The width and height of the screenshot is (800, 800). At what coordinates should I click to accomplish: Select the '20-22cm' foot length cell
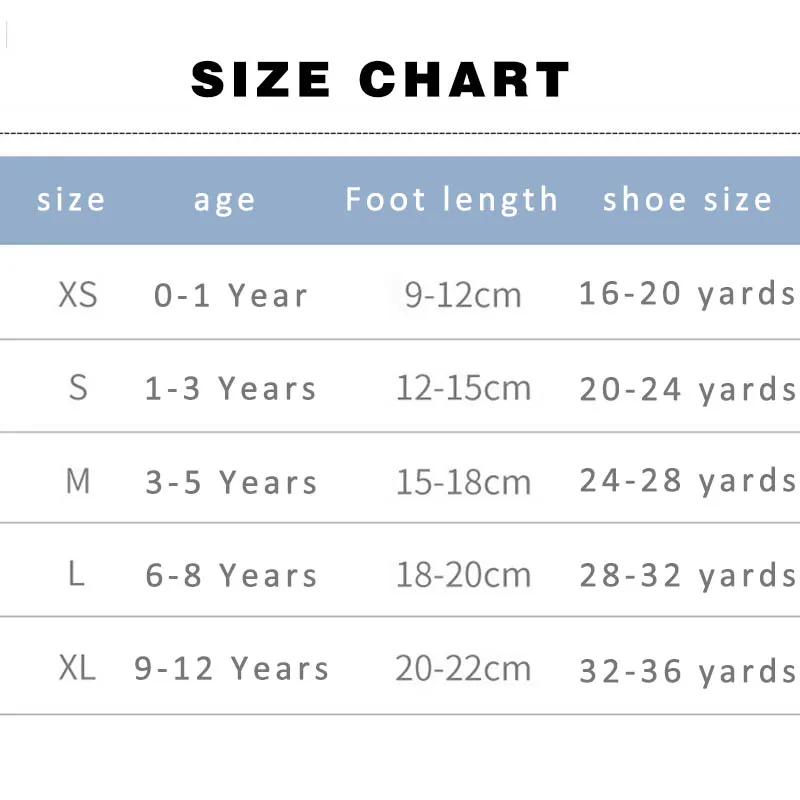pos(463,669)
